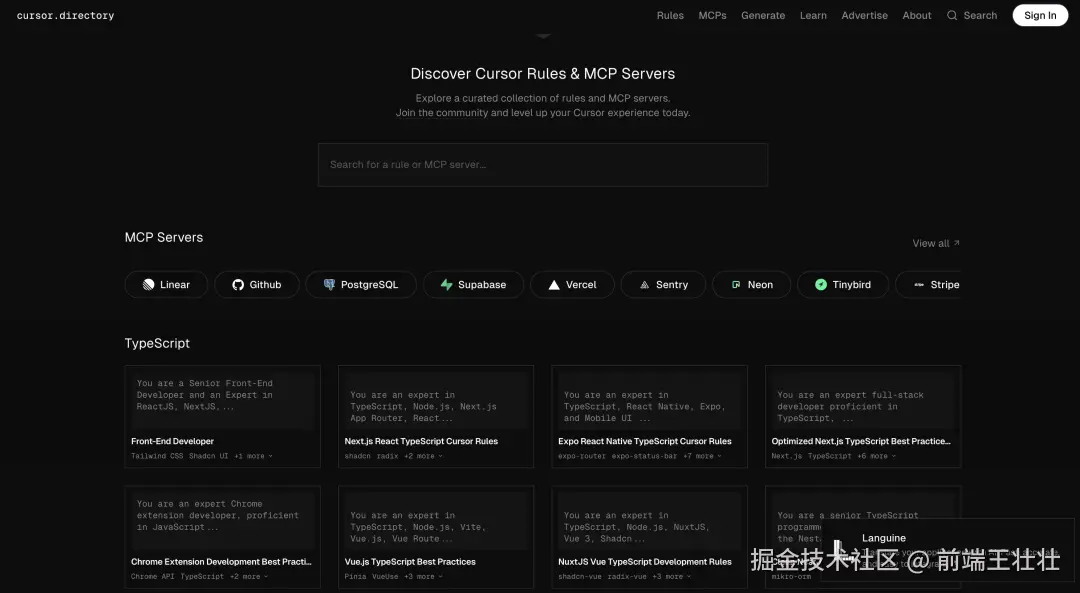This screenshot has width=1080, height=593.
Task: Click the Tinybird green icon
Action: pos(820,284)
